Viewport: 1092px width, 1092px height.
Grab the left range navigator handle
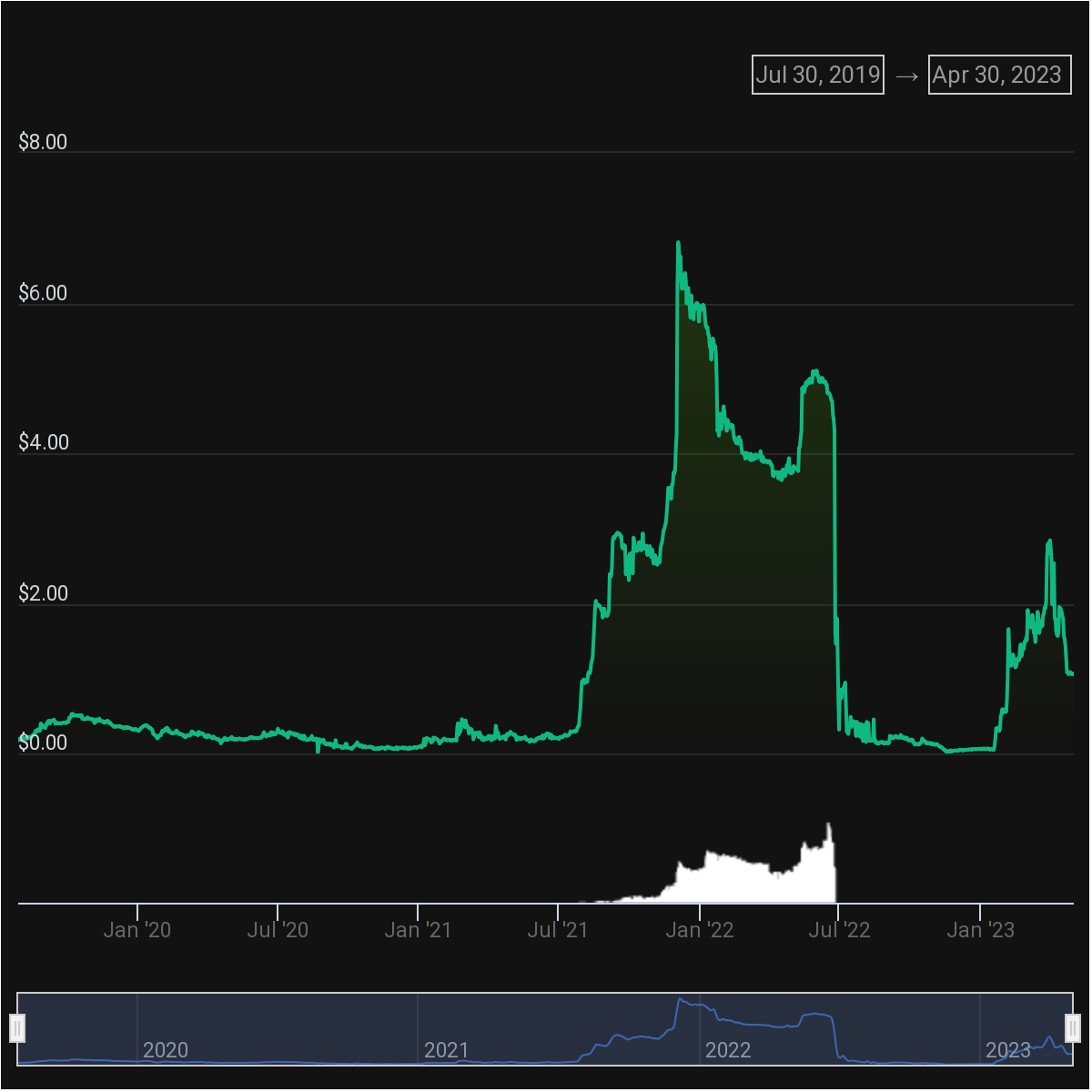click(x=17, y=1028)
